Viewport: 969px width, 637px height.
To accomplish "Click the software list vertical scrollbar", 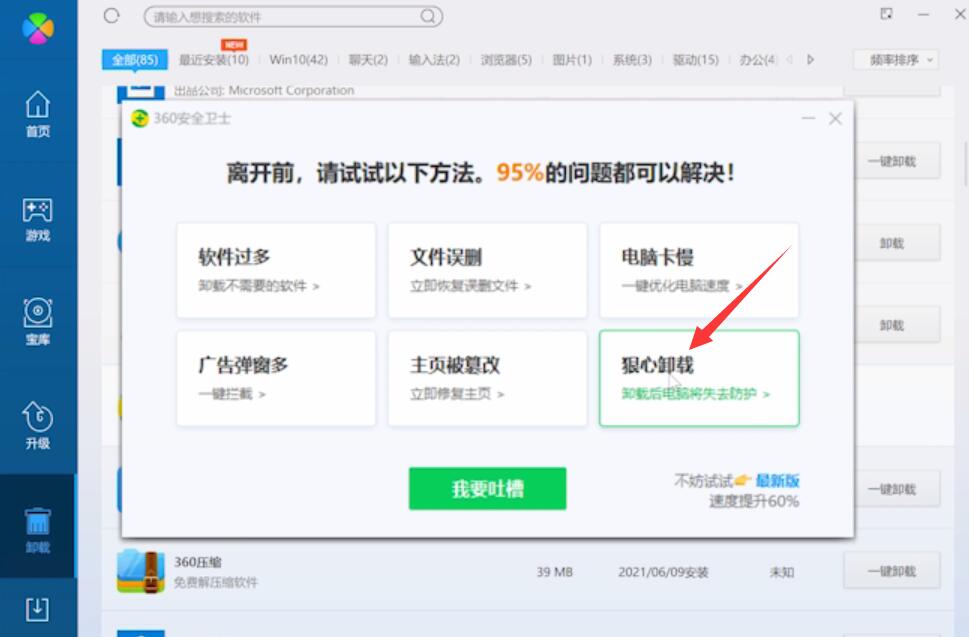I will coord(965,164).
